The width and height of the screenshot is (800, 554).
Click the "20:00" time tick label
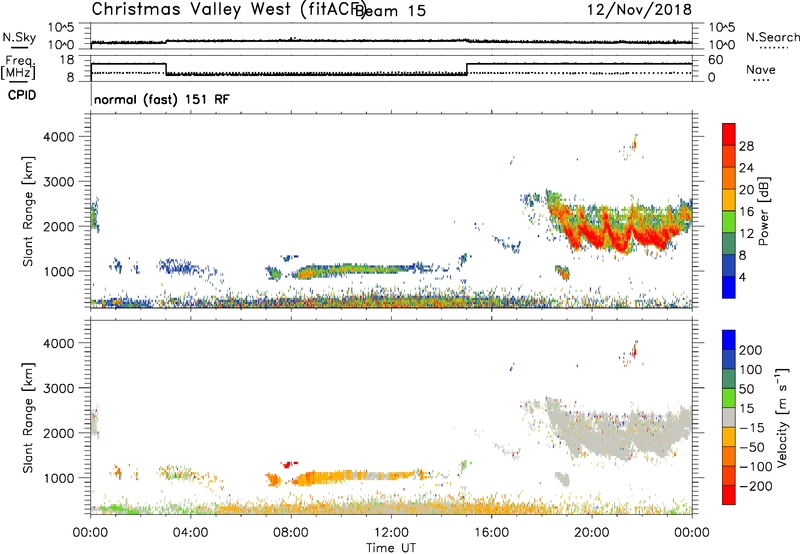[591, 533]
